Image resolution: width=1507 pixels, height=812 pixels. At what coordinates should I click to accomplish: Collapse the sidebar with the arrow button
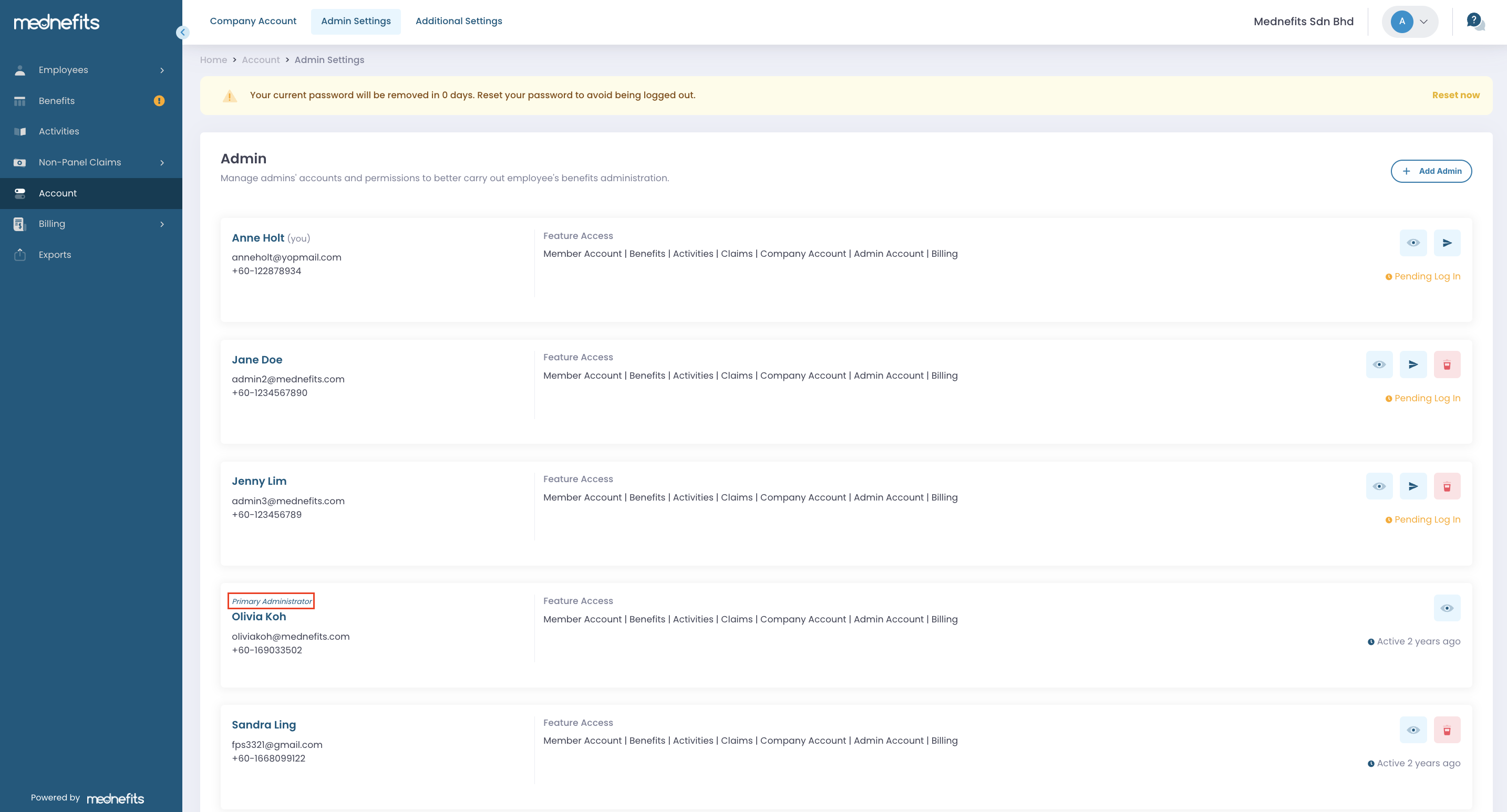pyautogui.click(x=182, y=33)
